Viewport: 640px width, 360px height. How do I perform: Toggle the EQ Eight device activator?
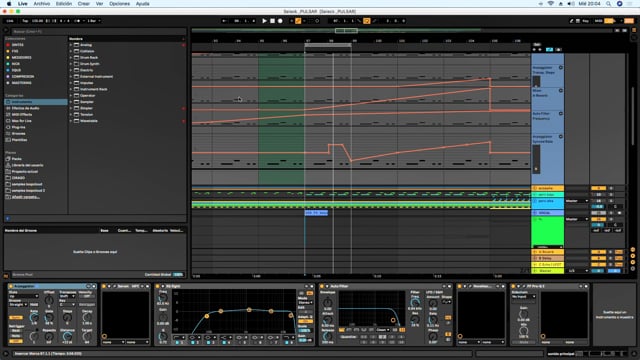[158, 286]
